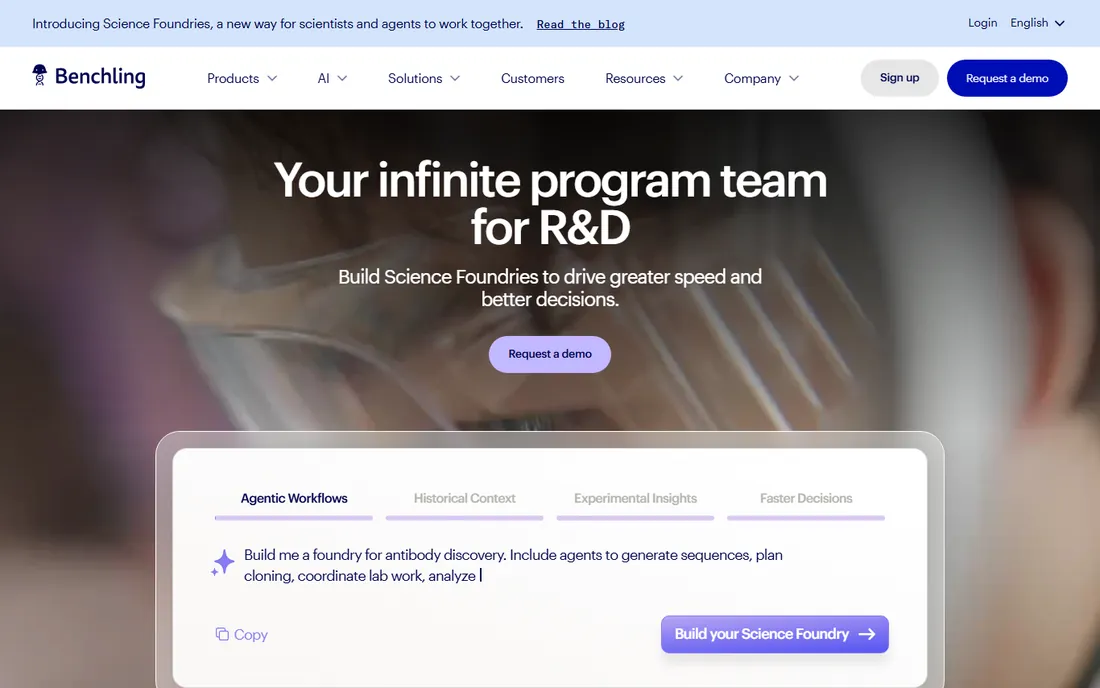The height and width of the screenshot is (688, 1100).
Task: Open the English language selector
Action: pos(1038,23)
